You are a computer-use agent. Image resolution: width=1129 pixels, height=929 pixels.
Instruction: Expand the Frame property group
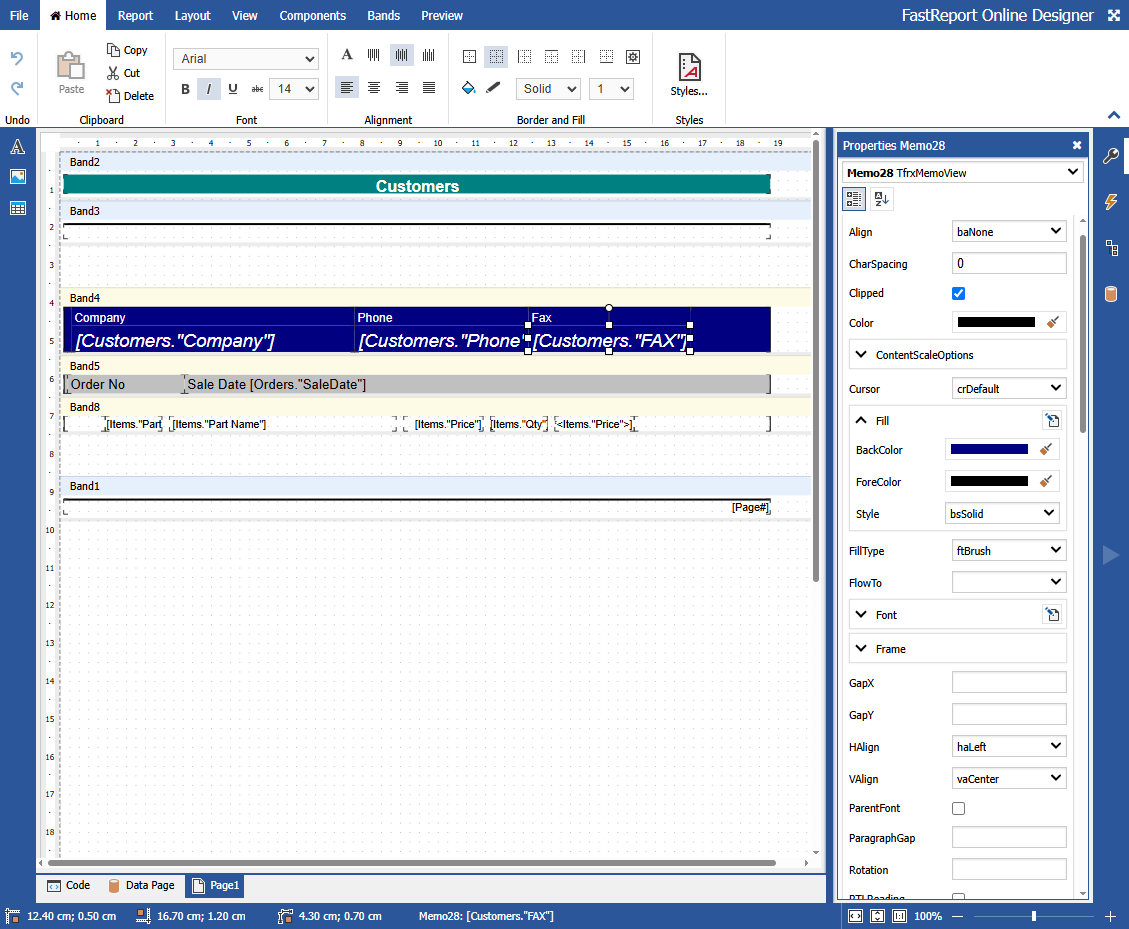862,649
